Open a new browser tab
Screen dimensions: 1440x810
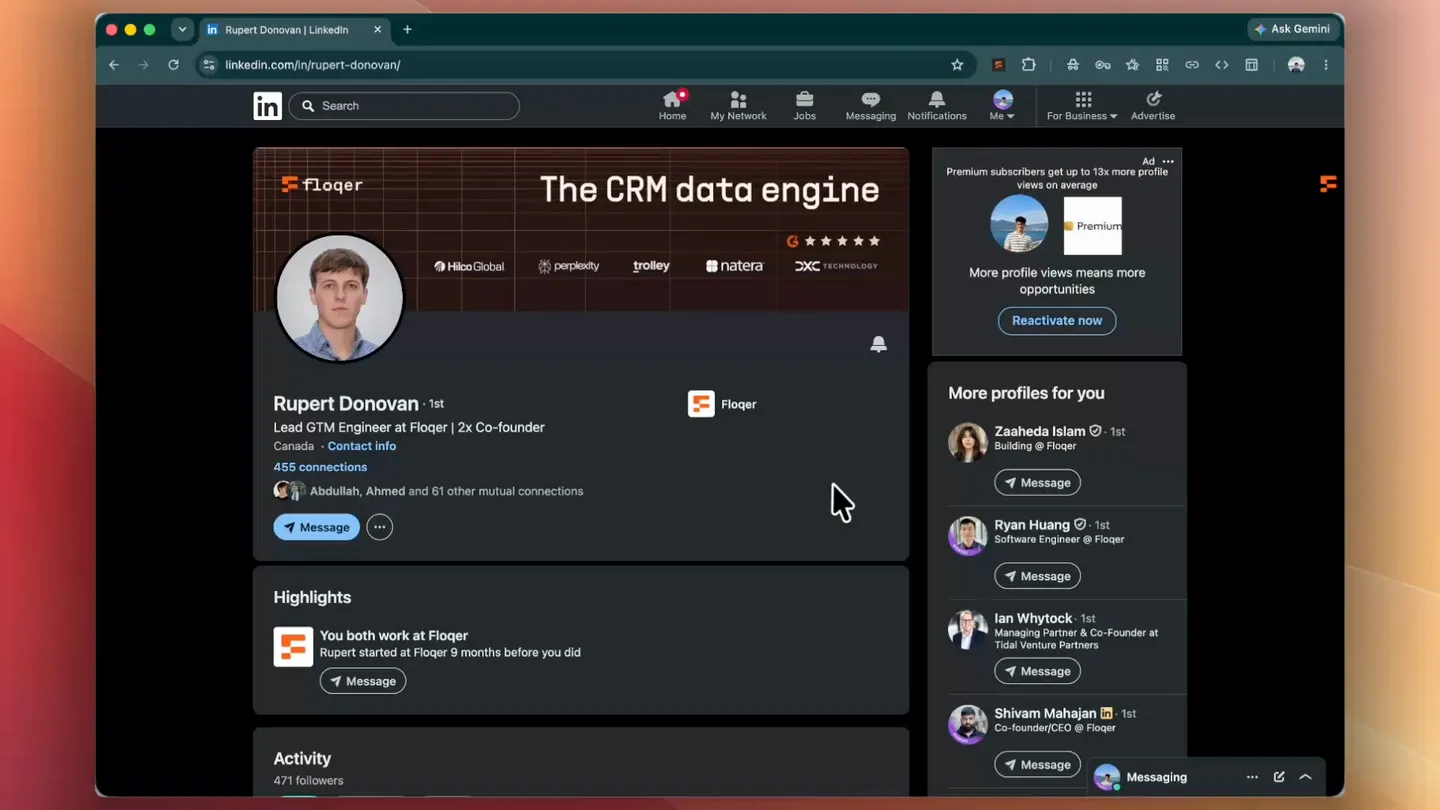407,30
